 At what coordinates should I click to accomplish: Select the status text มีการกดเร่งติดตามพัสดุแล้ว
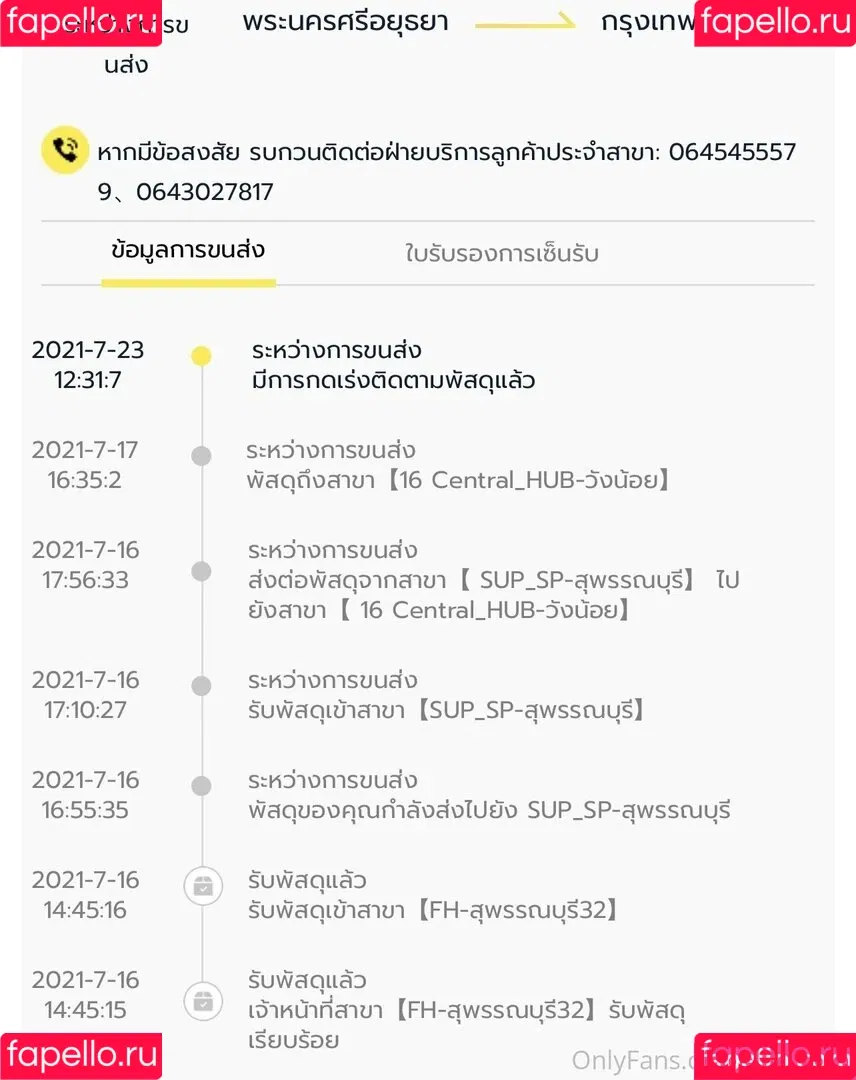[x=393, y=381]
